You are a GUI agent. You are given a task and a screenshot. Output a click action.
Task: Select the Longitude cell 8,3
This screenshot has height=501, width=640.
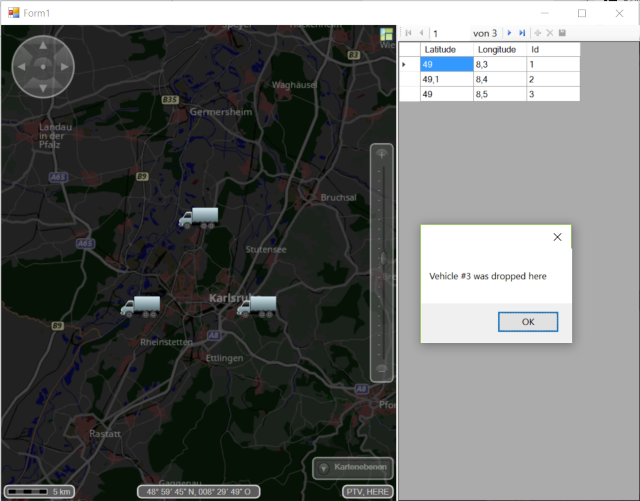[x=500, y=64]
